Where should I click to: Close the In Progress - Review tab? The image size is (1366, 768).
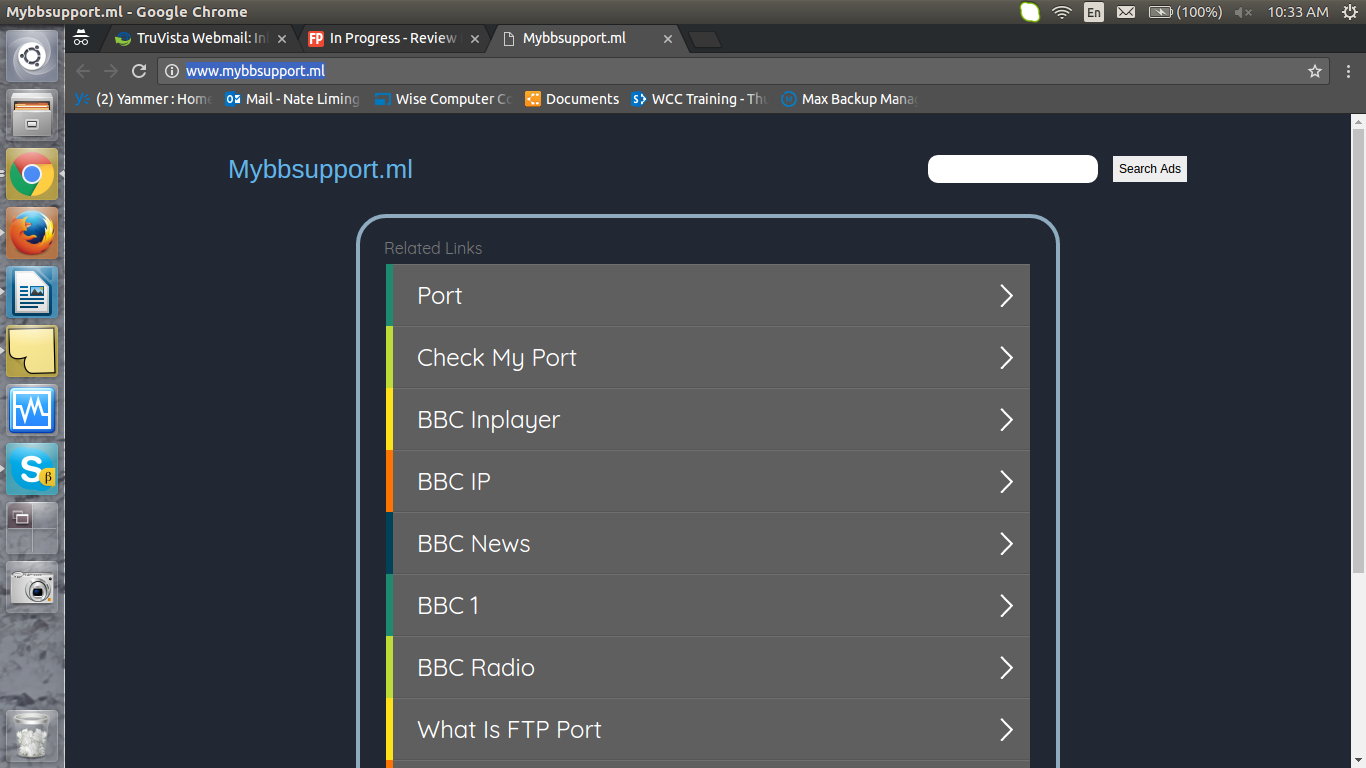pyautogui.click(x=475, y=39)
